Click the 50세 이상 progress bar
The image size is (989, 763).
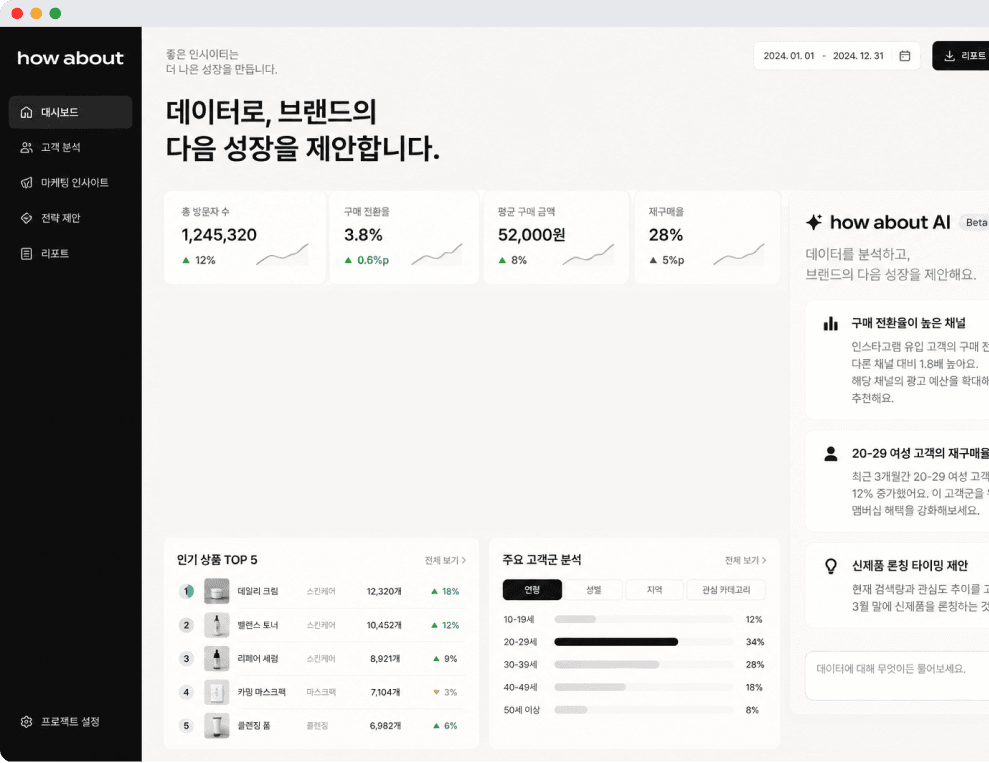(x=643, y=710)
